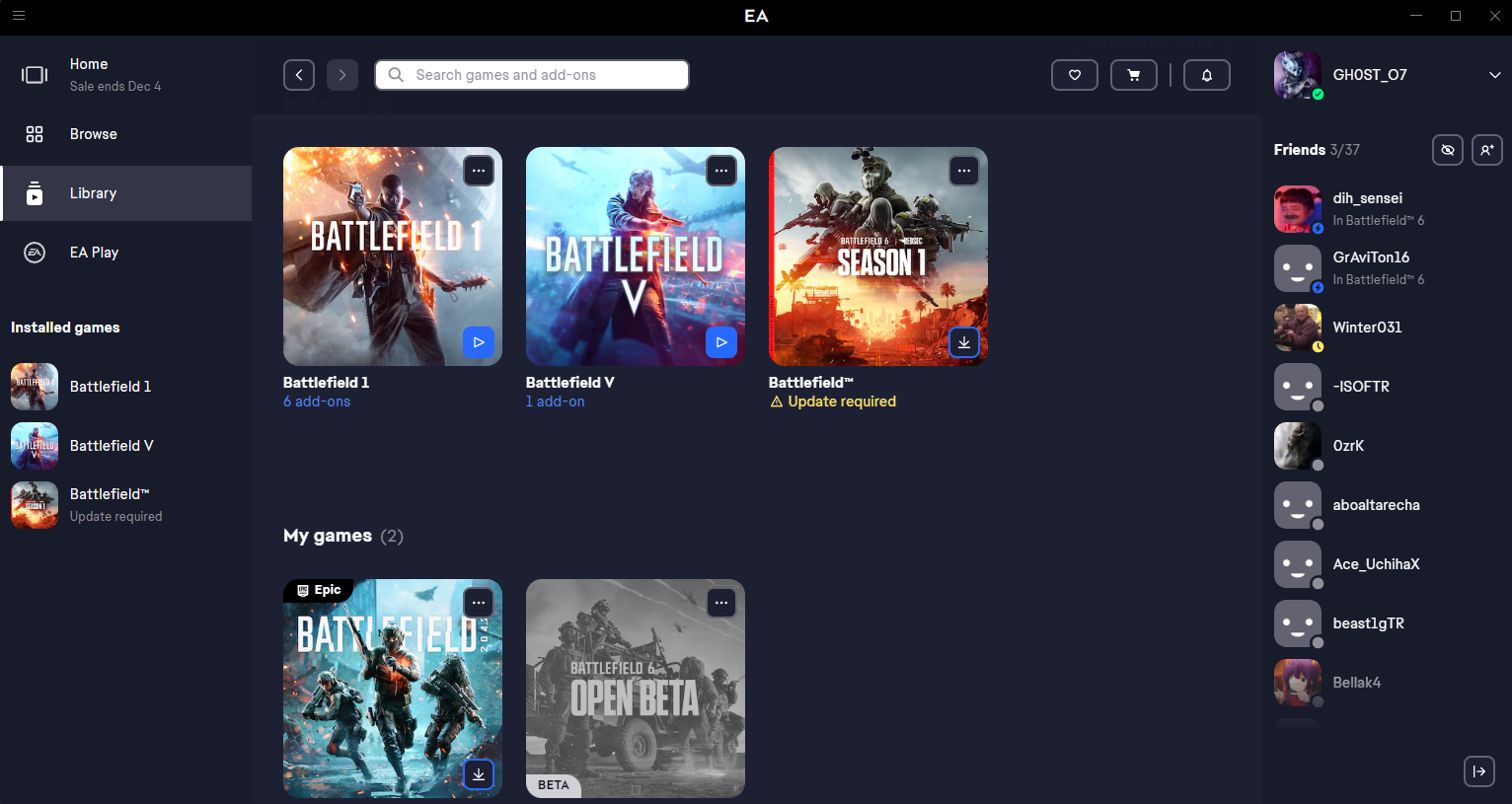The width and height of the screenshot is (1512, 804).
Task: Open more options for Battlefield 6 Open Beta card
Action: [x=721, y=603]
